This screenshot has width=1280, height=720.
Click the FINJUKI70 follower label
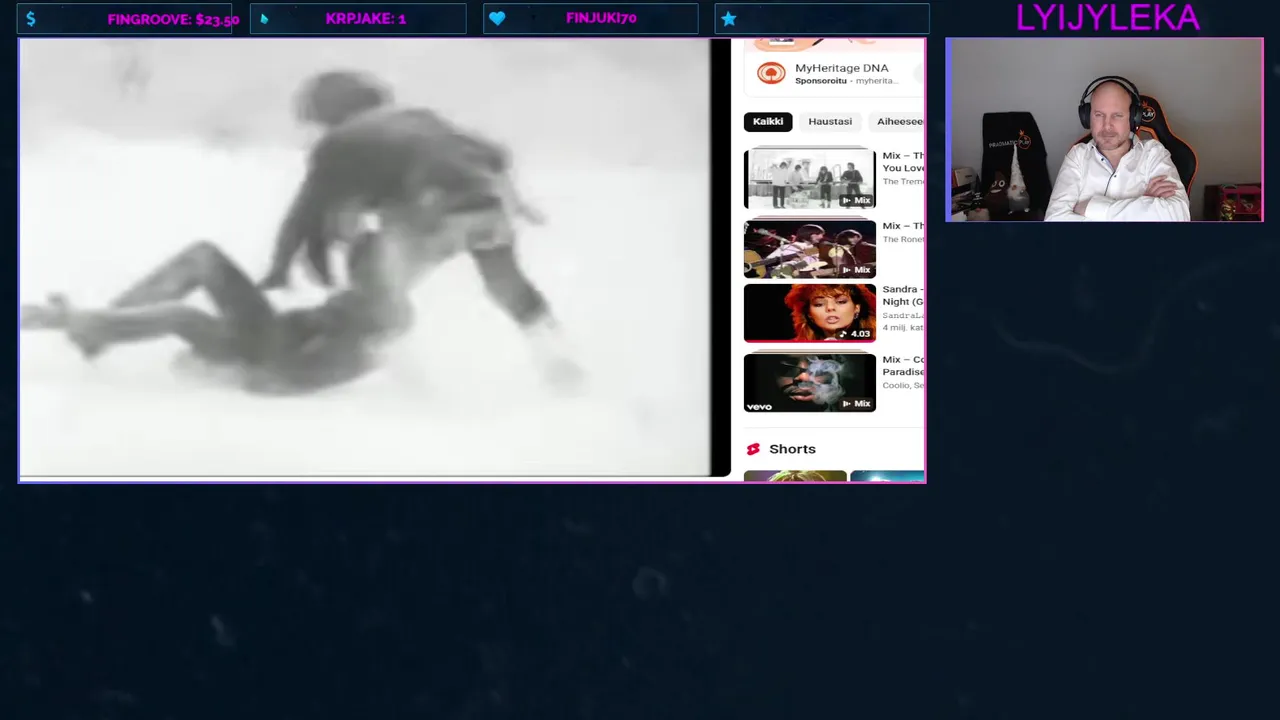point(601,18)
